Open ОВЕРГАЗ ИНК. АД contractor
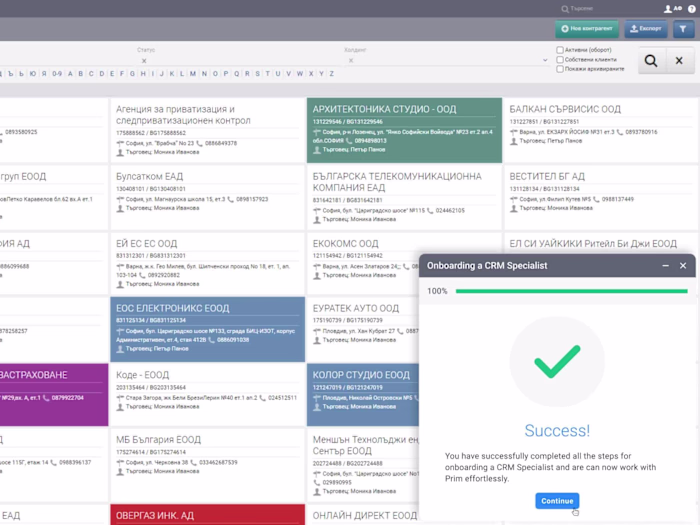700x525 pixels. point(155,516)
